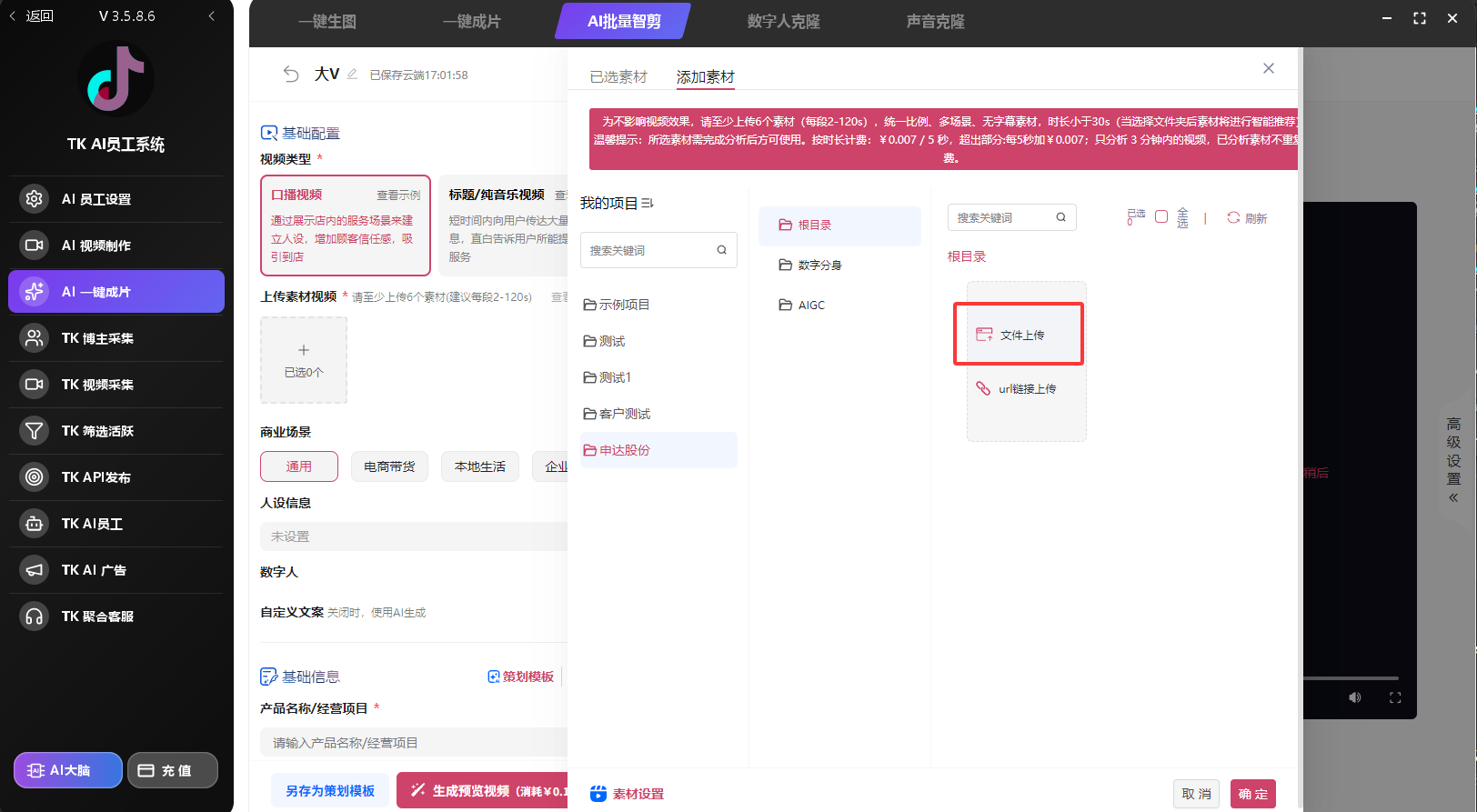Screen dimensions: 1477x812
Task: Click the TK AI员工系统 TikTok logo
Action: click(x=116, y=80)
